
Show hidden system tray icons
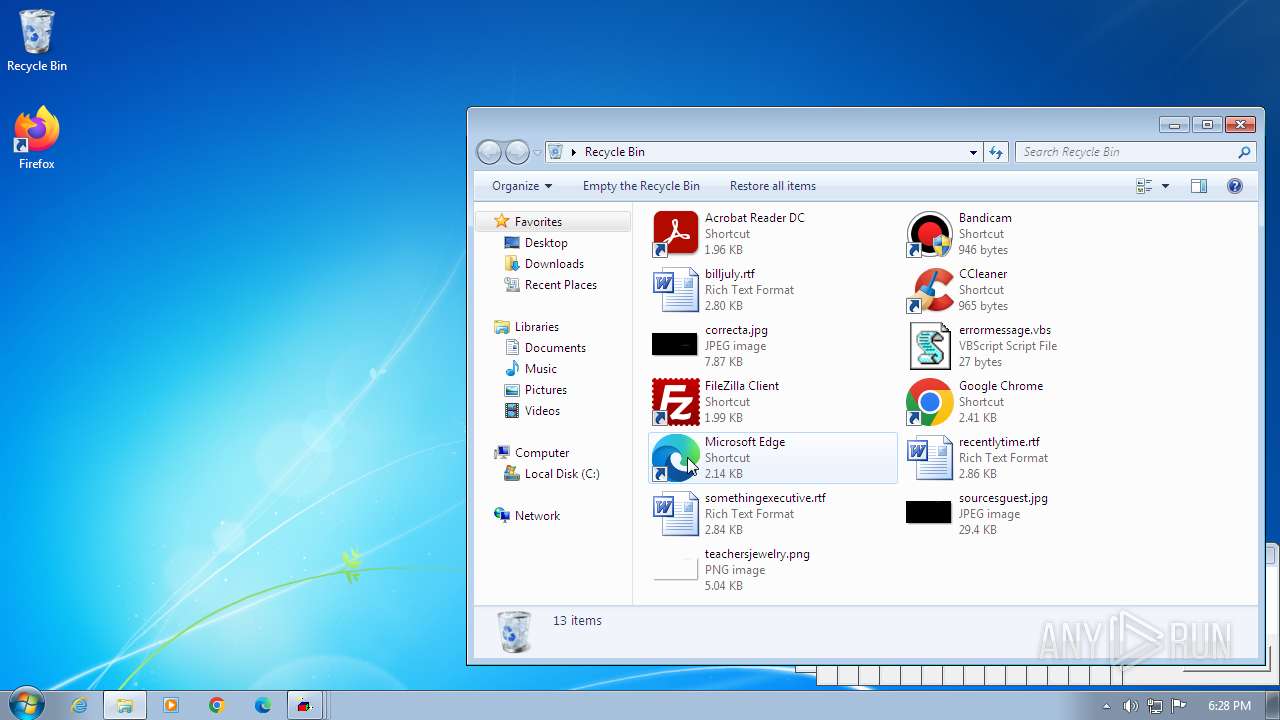(x=1106, y=706)
